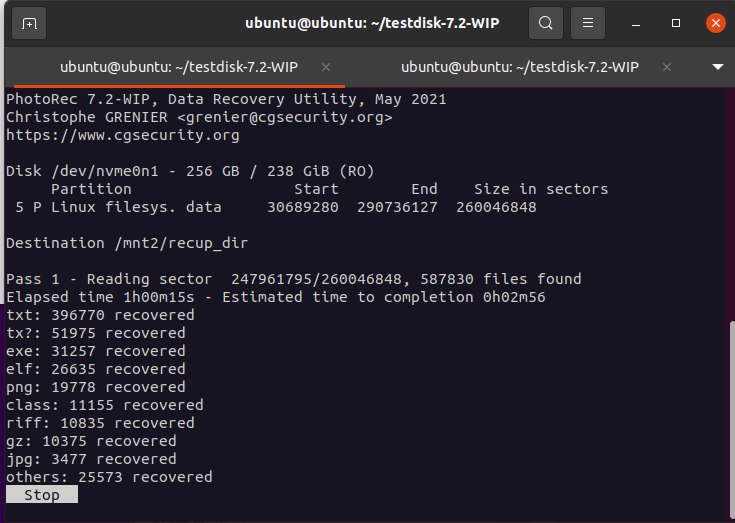The width and height of the screenshot is (735, 523).
Task: Switch to the second terminal tab
Action: pyautogui.click(x=520, y=67)
